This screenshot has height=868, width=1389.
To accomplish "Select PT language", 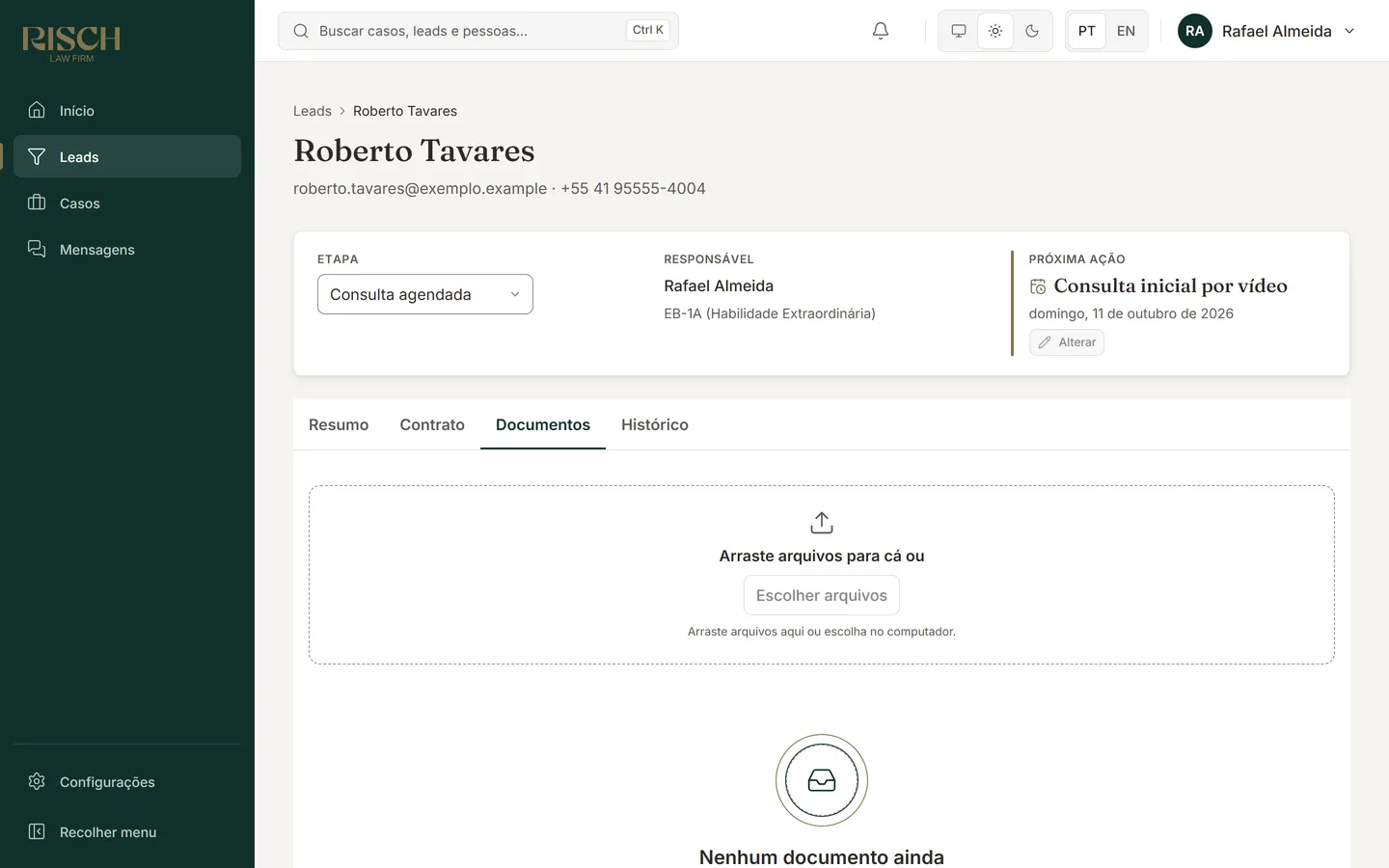I will [x=1087, y=31].
